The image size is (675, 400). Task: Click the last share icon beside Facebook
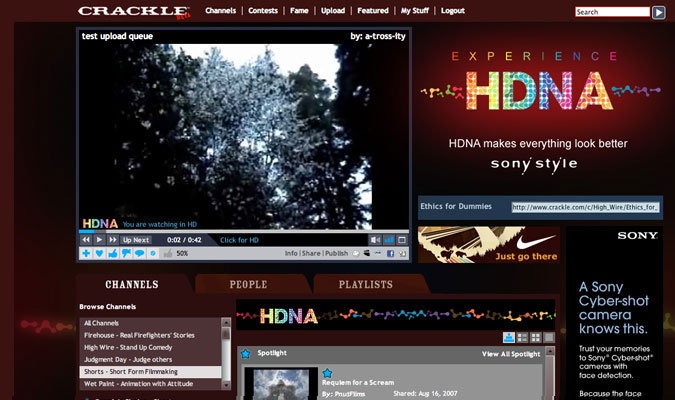click(x=403, y=253)
